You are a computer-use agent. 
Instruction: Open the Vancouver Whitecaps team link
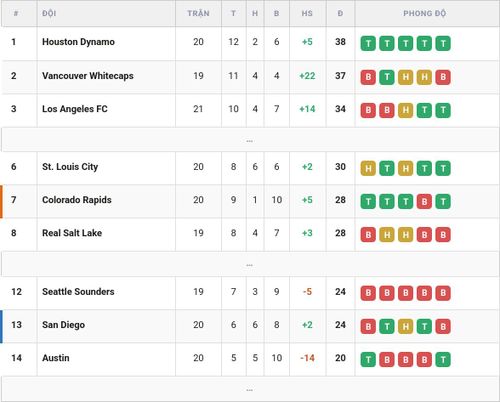tap(88, 76)
